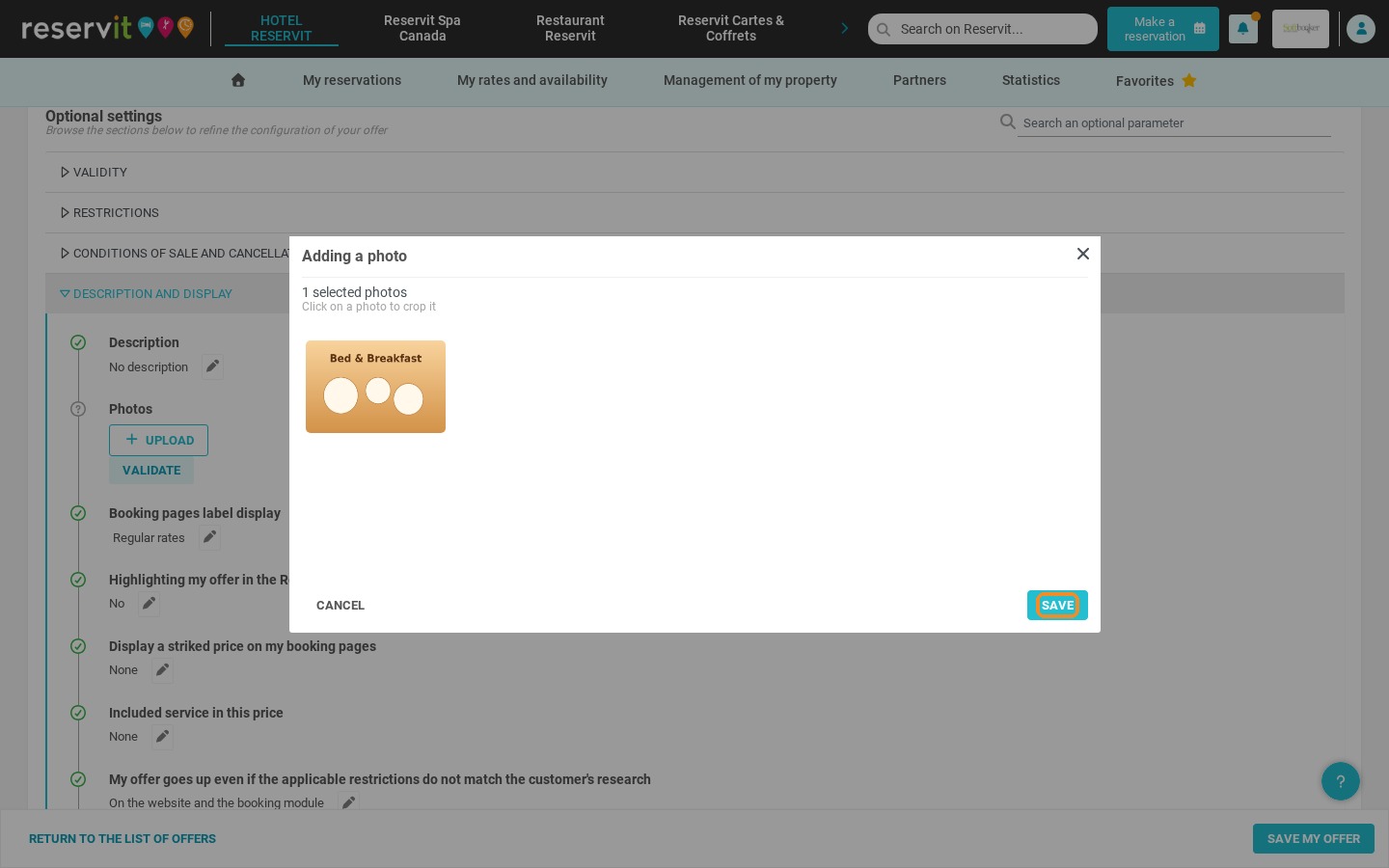Focus the Search an optional parameter field
This screenshot has height=868, width=1389.
click(1174, 122)
